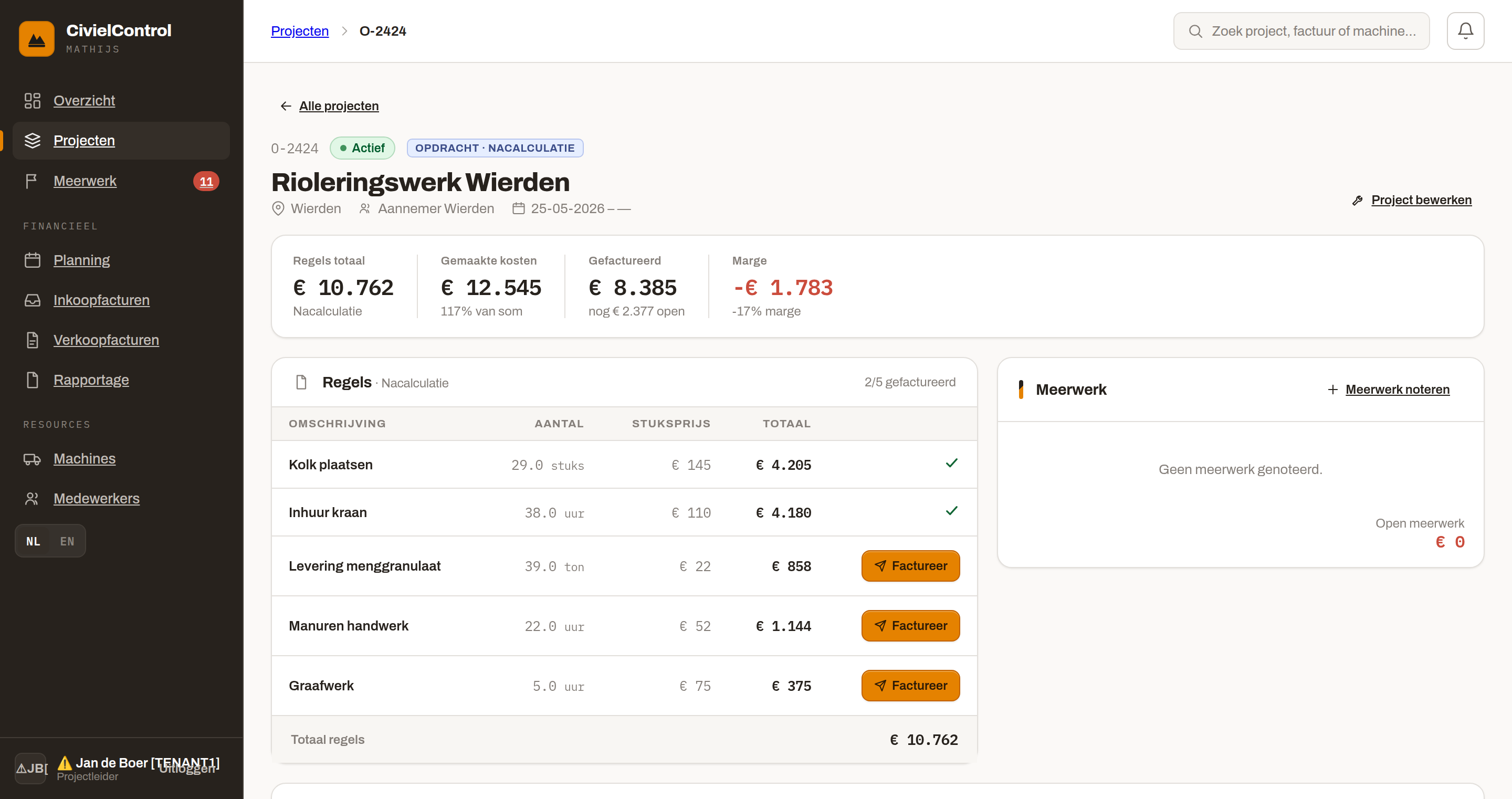Viewport: 1512px width, 799px height.
Task: Click Gemaakte kosten amount € 12.545
Action: (491, 288)
